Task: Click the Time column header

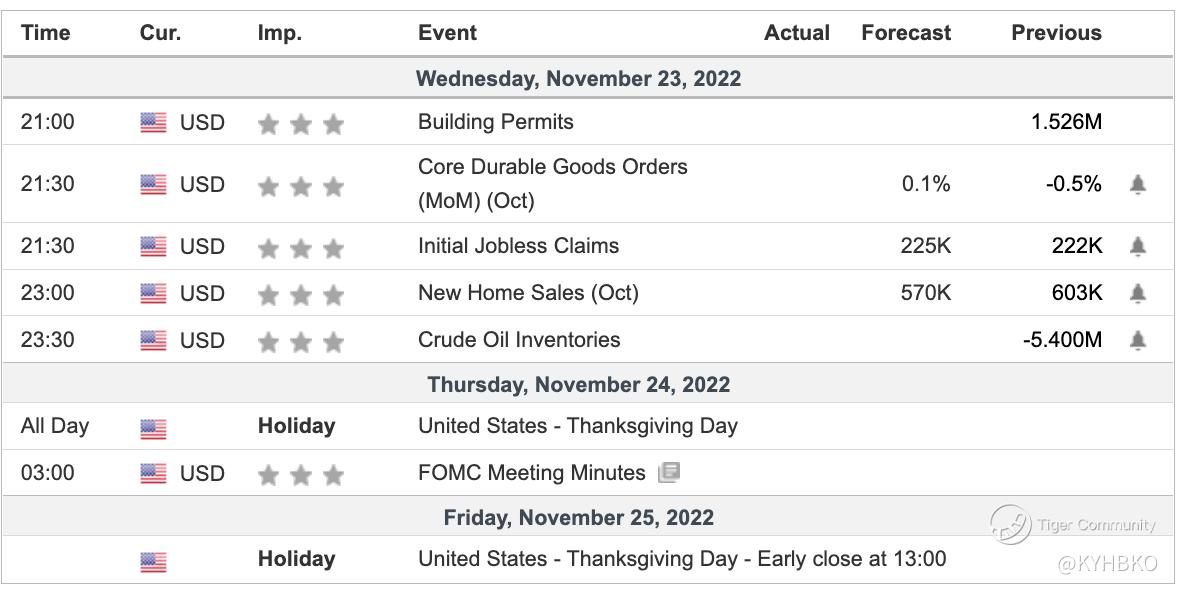Action: pos(45,33)
